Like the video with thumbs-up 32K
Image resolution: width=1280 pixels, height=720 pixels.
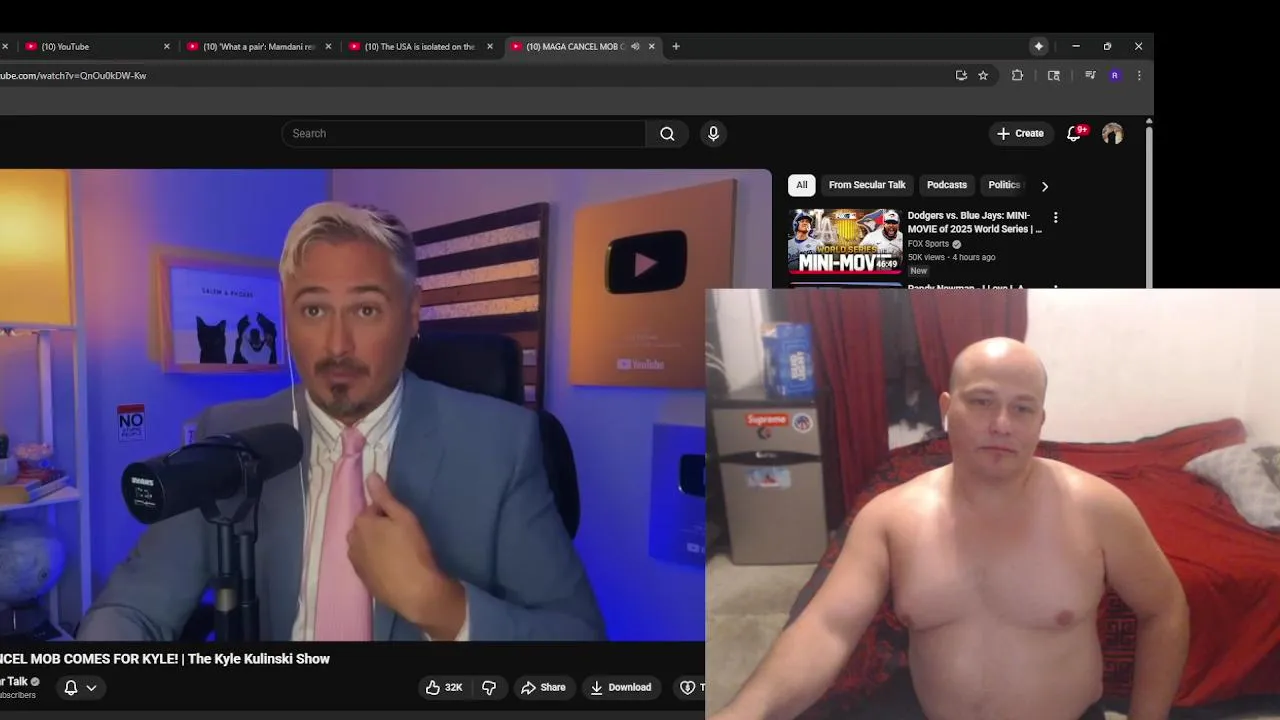(443, 687)
